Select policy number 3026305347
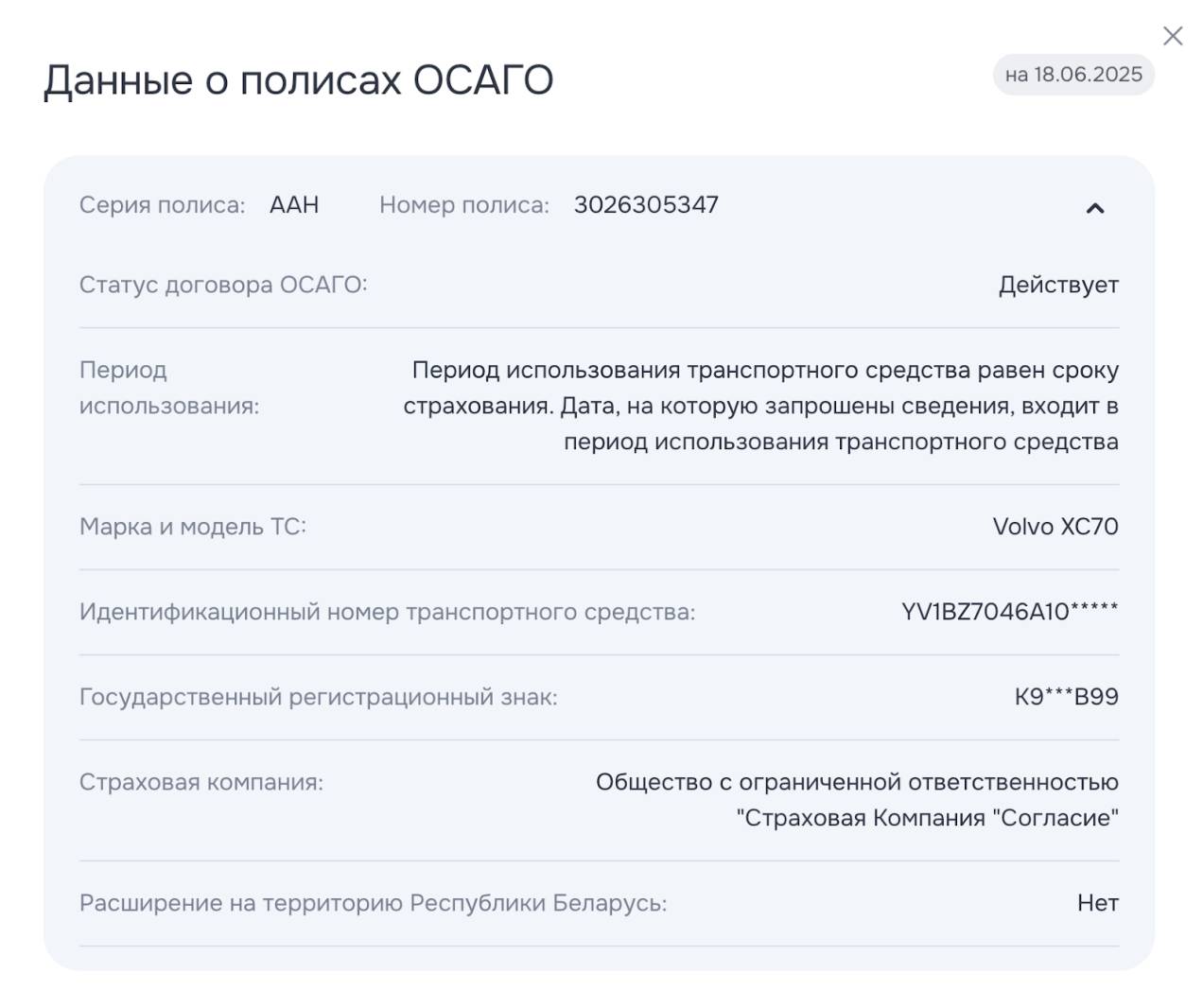 tap(646, 205)
